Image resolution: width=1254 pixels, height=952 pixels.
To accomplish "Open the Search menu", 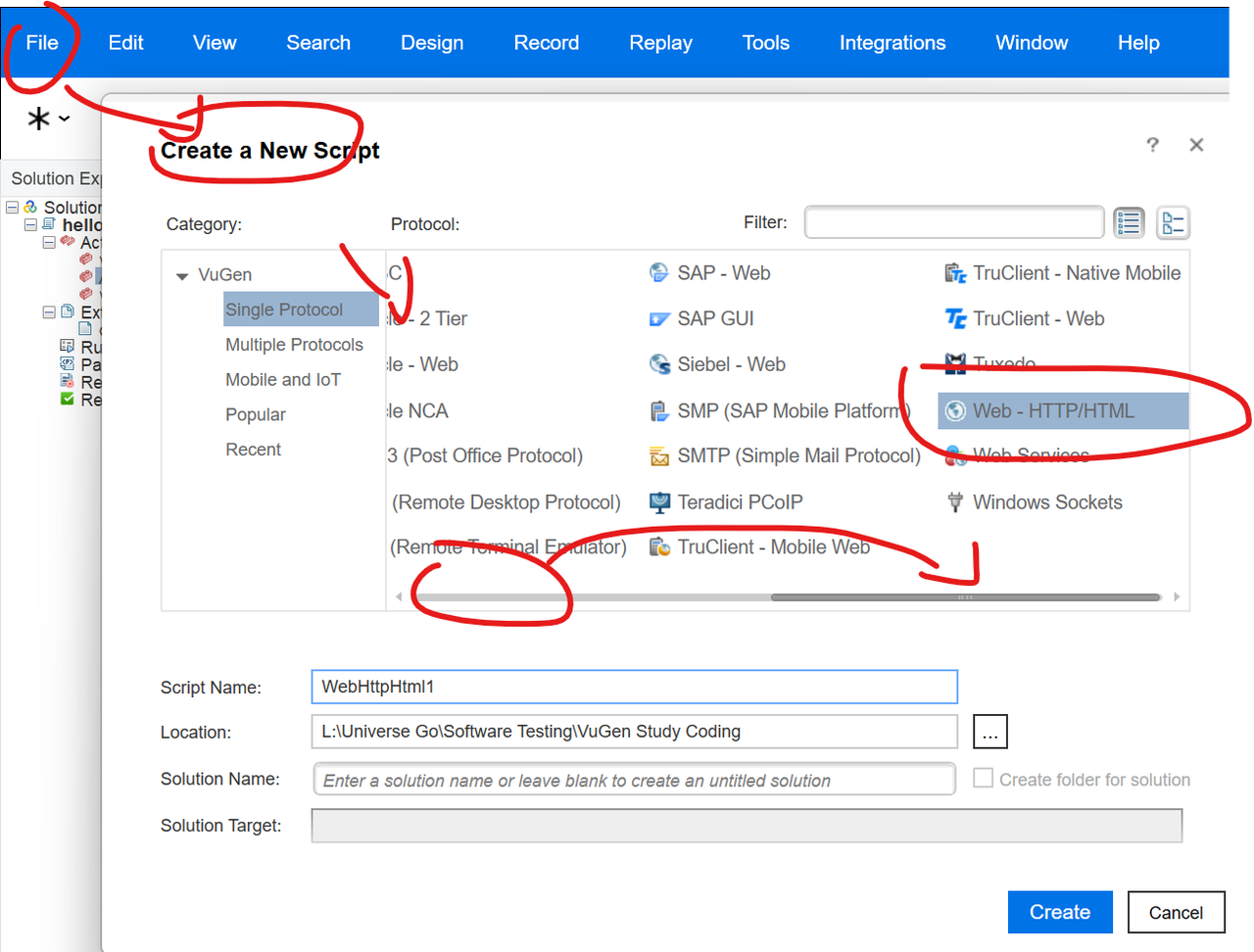I will (x=318, y=43).
